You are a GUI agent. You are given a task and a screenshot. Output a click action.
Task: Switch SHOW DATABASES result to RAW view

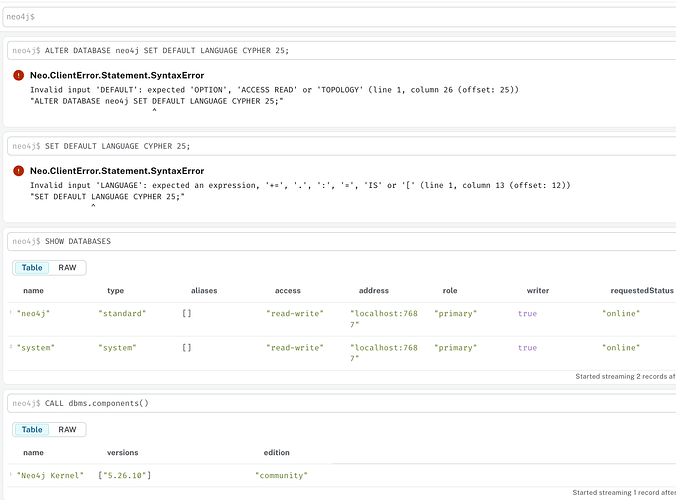point(67,268)
